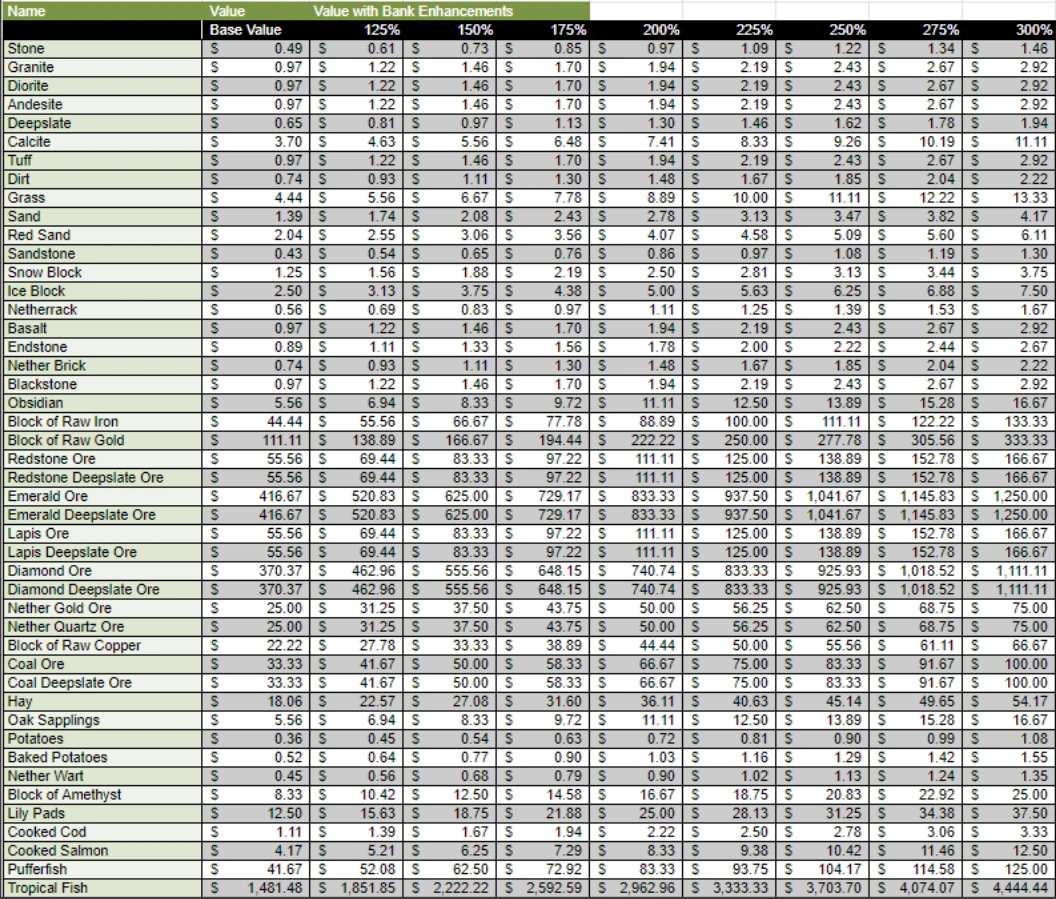The image size is (1056, 899).
Task: Click the 'Value with Bank Enhancements' header
Action: (x=450, y=11)
